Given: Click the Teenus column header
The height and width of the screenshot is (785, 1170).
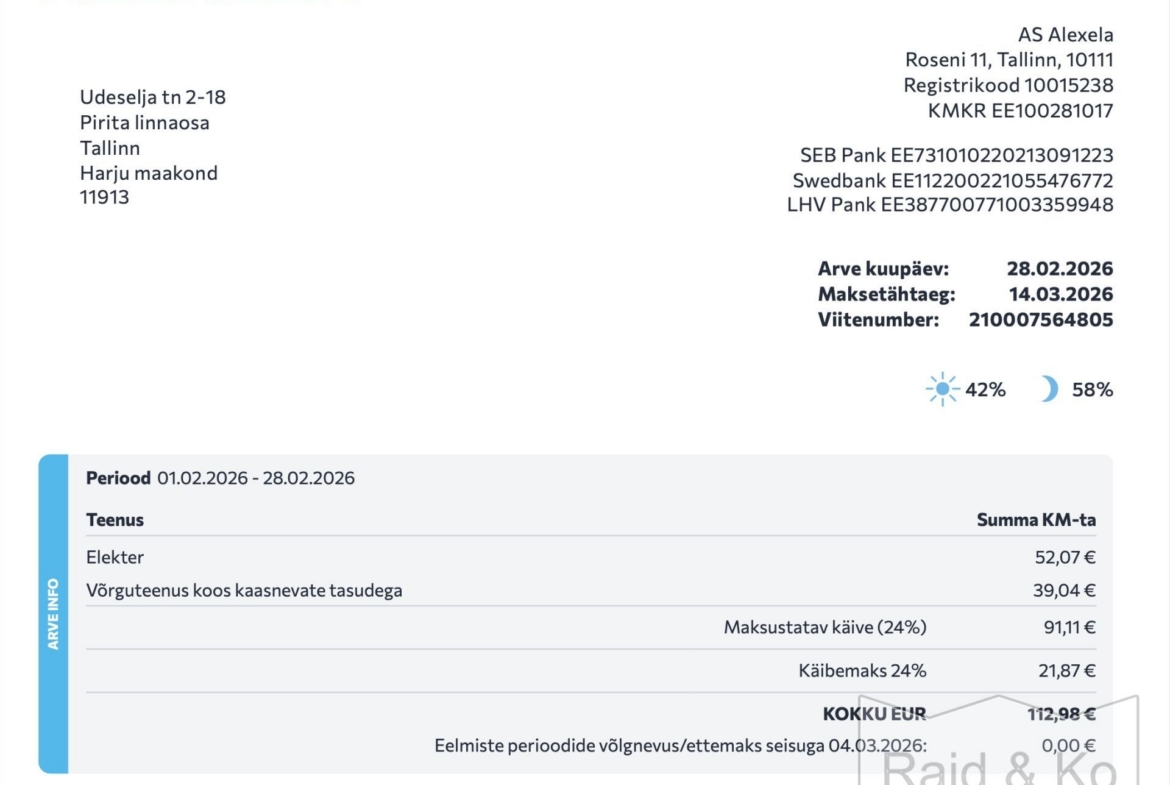Looking at the screenshot, I should 115,519.
